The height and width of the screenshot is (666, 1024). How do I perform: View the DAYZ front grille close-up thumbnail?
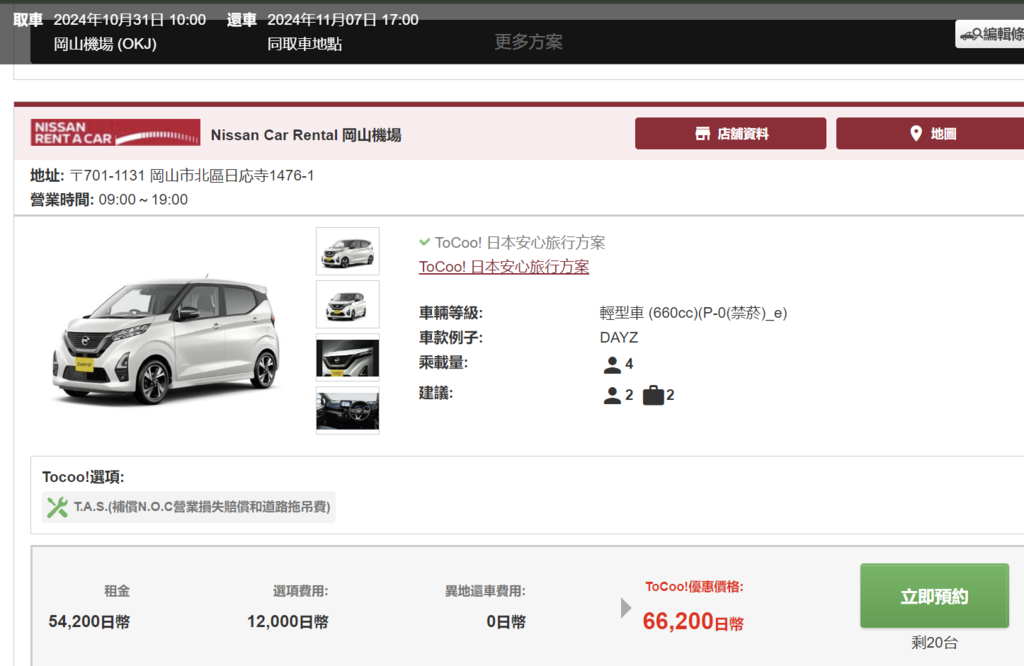[x=347, y=357]
